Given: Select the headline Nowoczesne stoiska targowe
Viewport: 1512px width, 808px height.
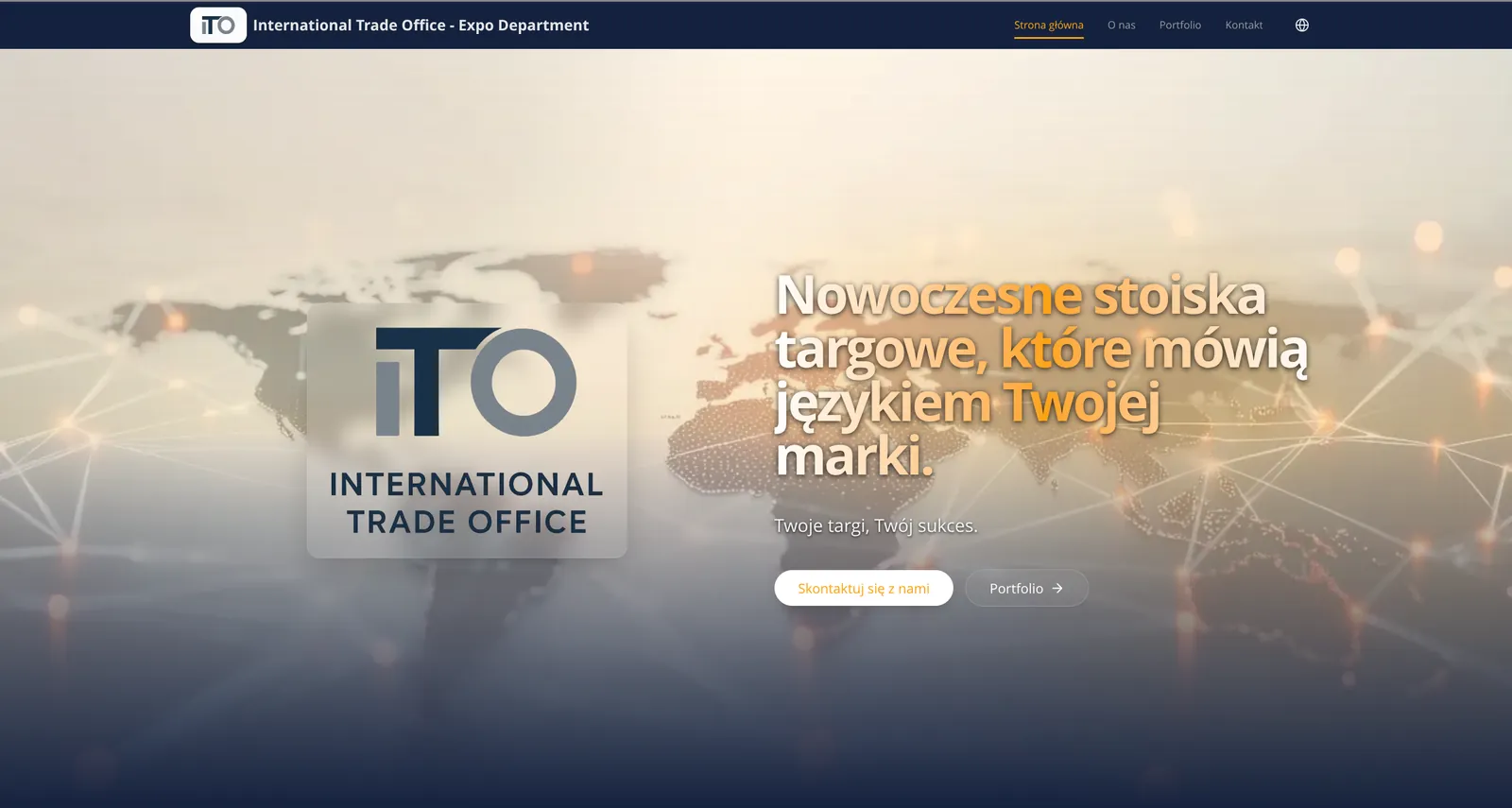Looking at the screenshot, I should pos(1041,375).
